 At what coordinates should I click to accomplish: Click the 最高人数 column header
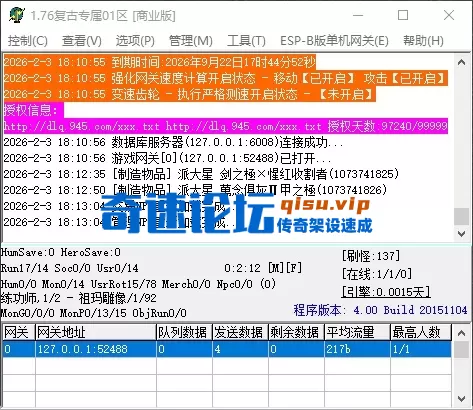coord(421,332)
